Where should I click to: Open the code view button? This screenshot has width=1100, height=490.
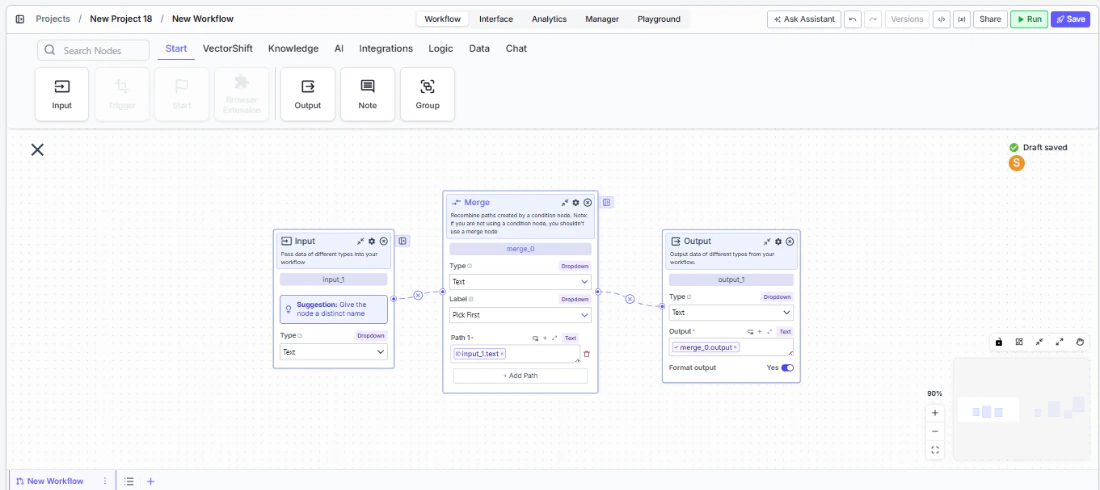(x=941, y=19)
